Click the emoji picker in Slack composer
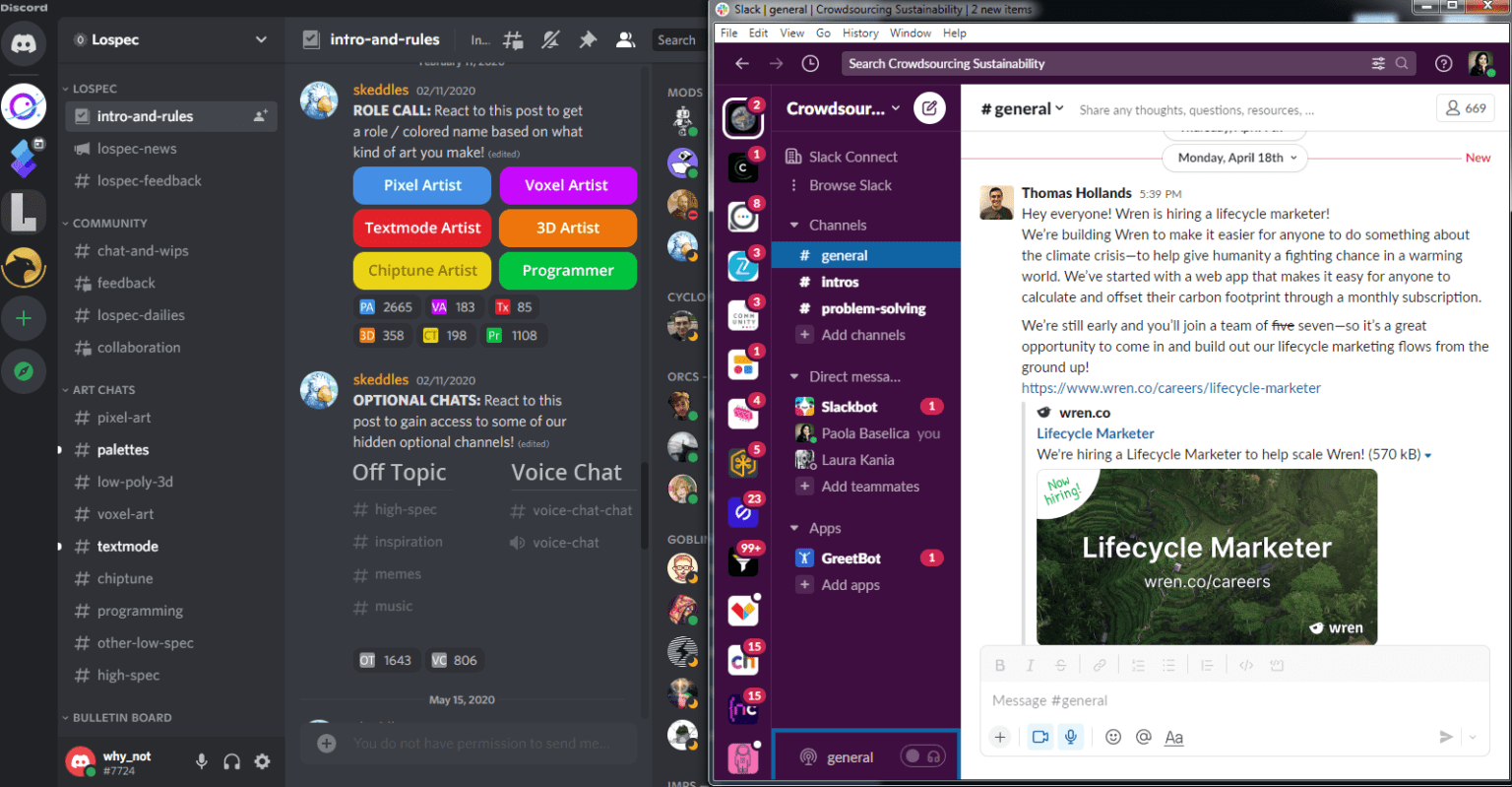Screen dimensions: 1512x787 tap(1113, 737)
